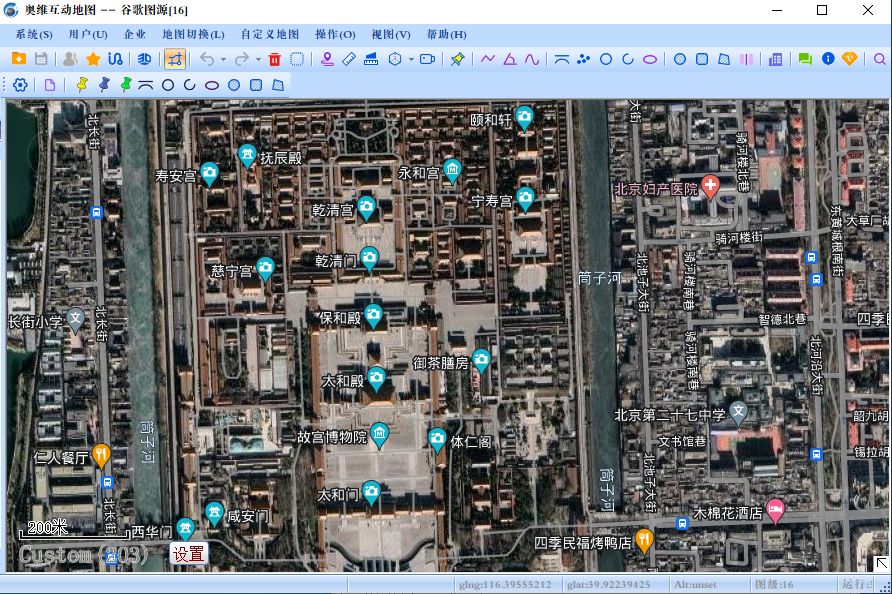
Task: Select the purple curve wave tool
Action: point(532,59)
